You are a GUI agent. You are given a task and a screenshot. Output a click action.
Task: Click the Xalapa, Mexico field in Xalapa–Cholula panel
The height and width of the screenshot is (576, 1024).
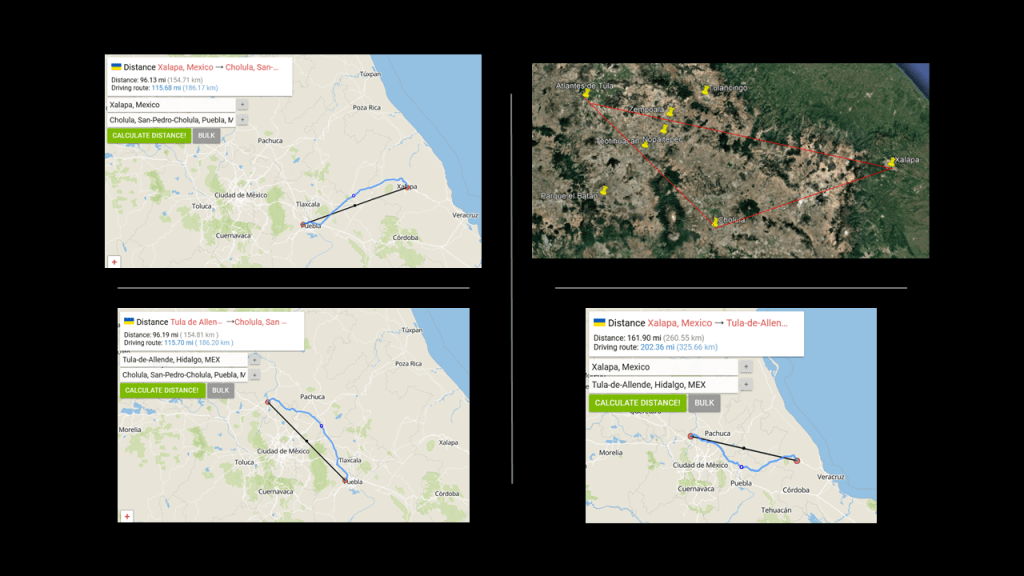point(171,104)
